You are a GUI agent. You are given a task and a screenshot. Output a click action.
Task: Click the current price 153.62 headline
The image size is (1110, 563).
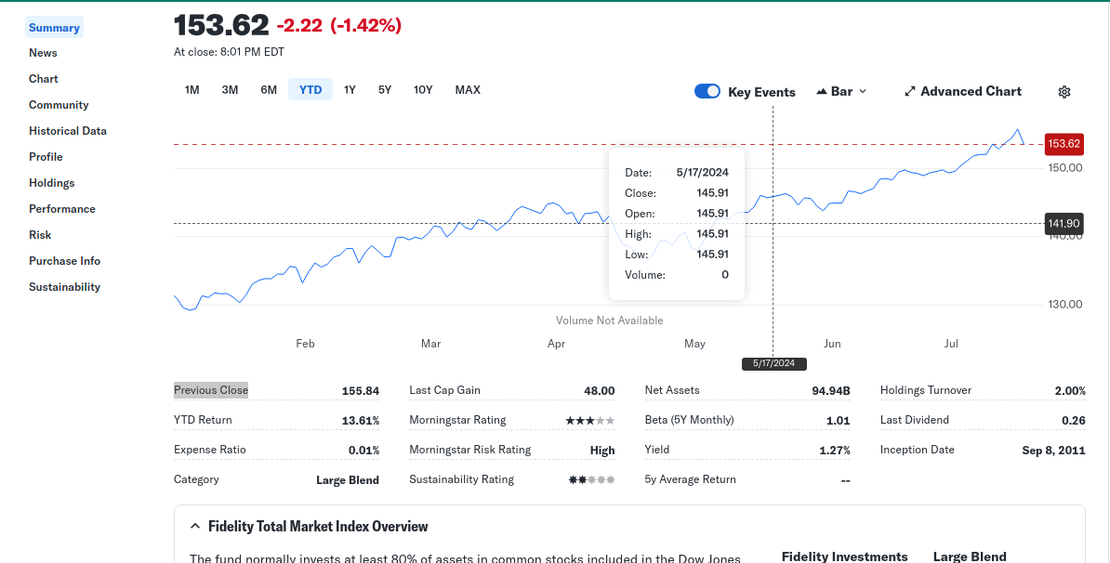pos(222,25)
